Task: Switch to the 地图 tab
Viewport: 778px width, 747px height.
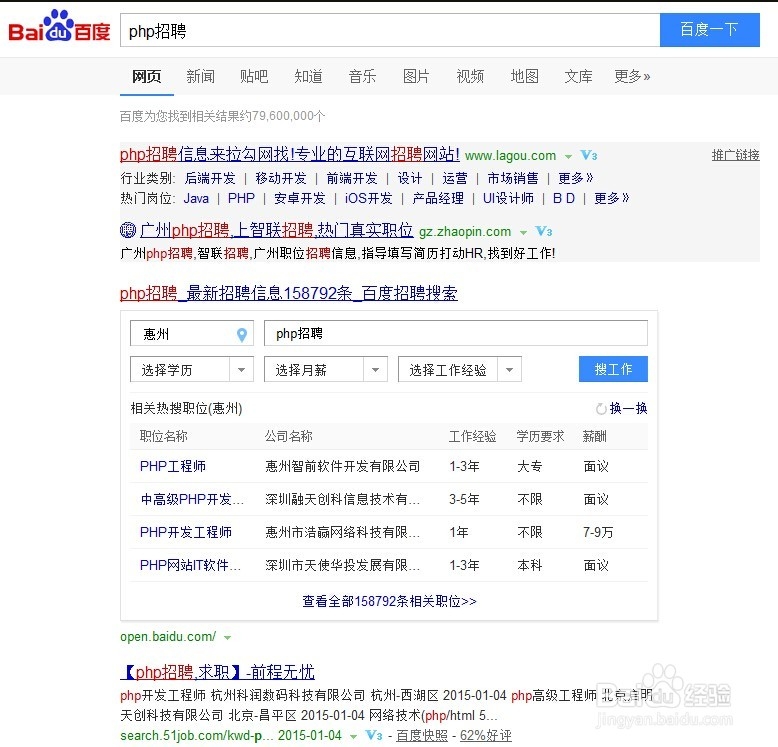Action: click(524, 76)
